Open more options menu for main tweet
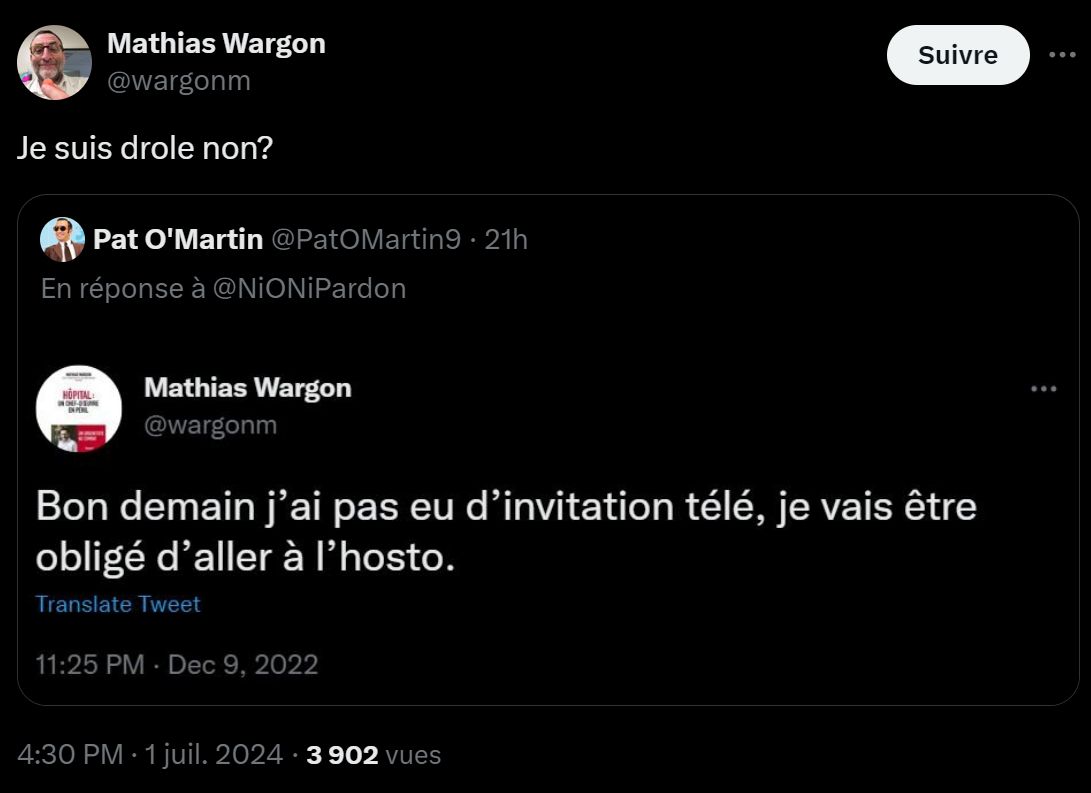 (1061, 55)
